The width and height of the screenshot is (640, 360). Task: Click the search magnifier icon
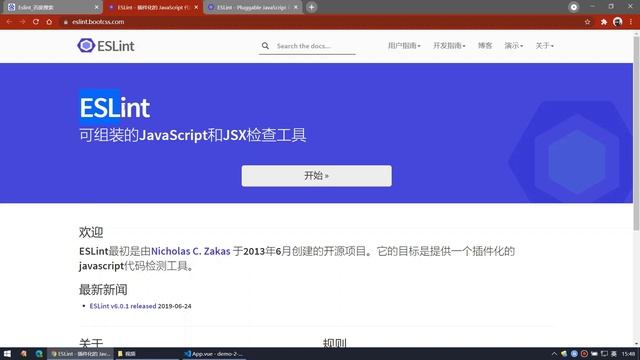pyautogui.click(x=265, y=46)
